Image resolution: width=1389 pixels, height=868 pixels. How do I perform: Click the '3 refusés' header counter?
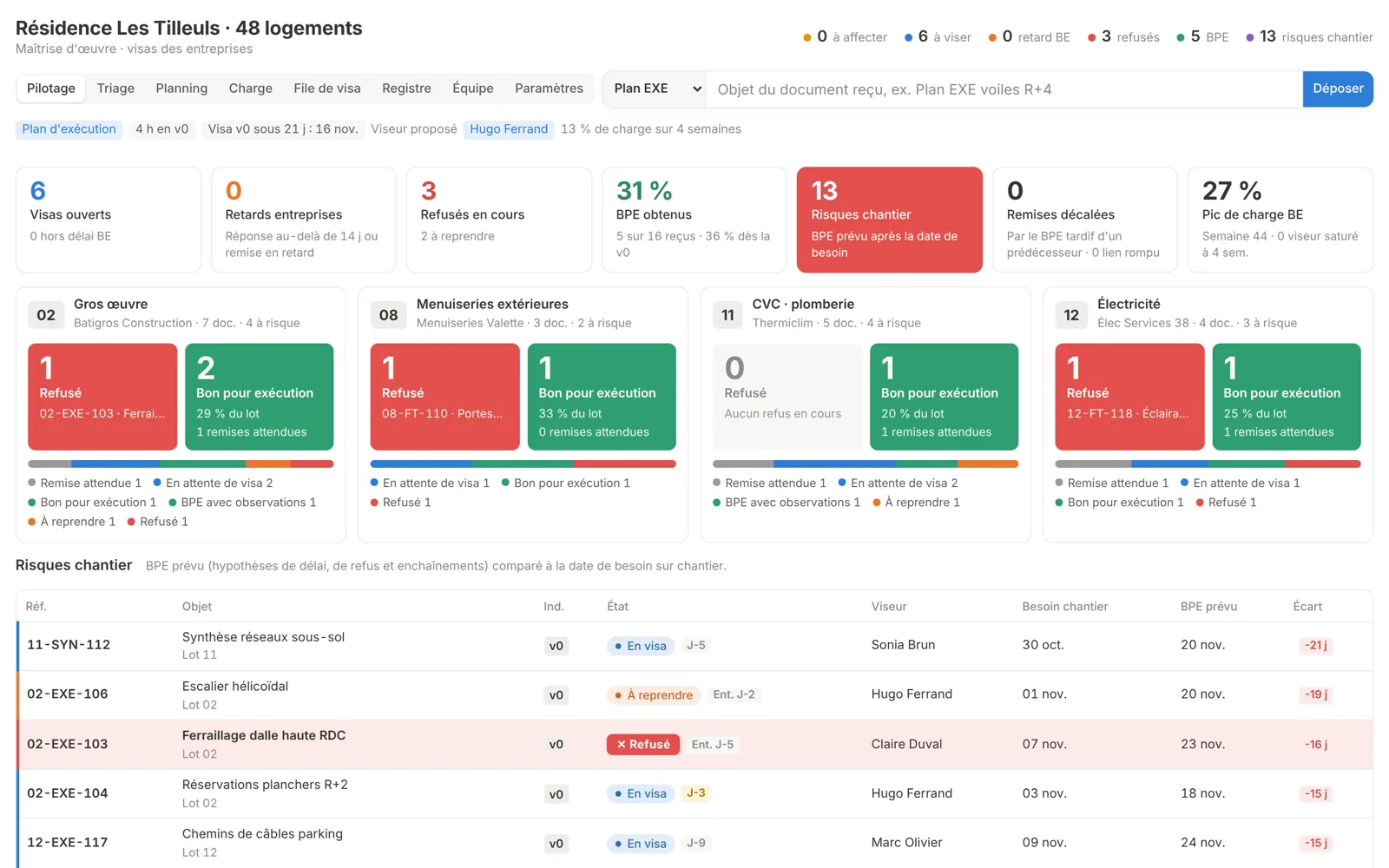pyautogui.click(x=1123, y=36)
